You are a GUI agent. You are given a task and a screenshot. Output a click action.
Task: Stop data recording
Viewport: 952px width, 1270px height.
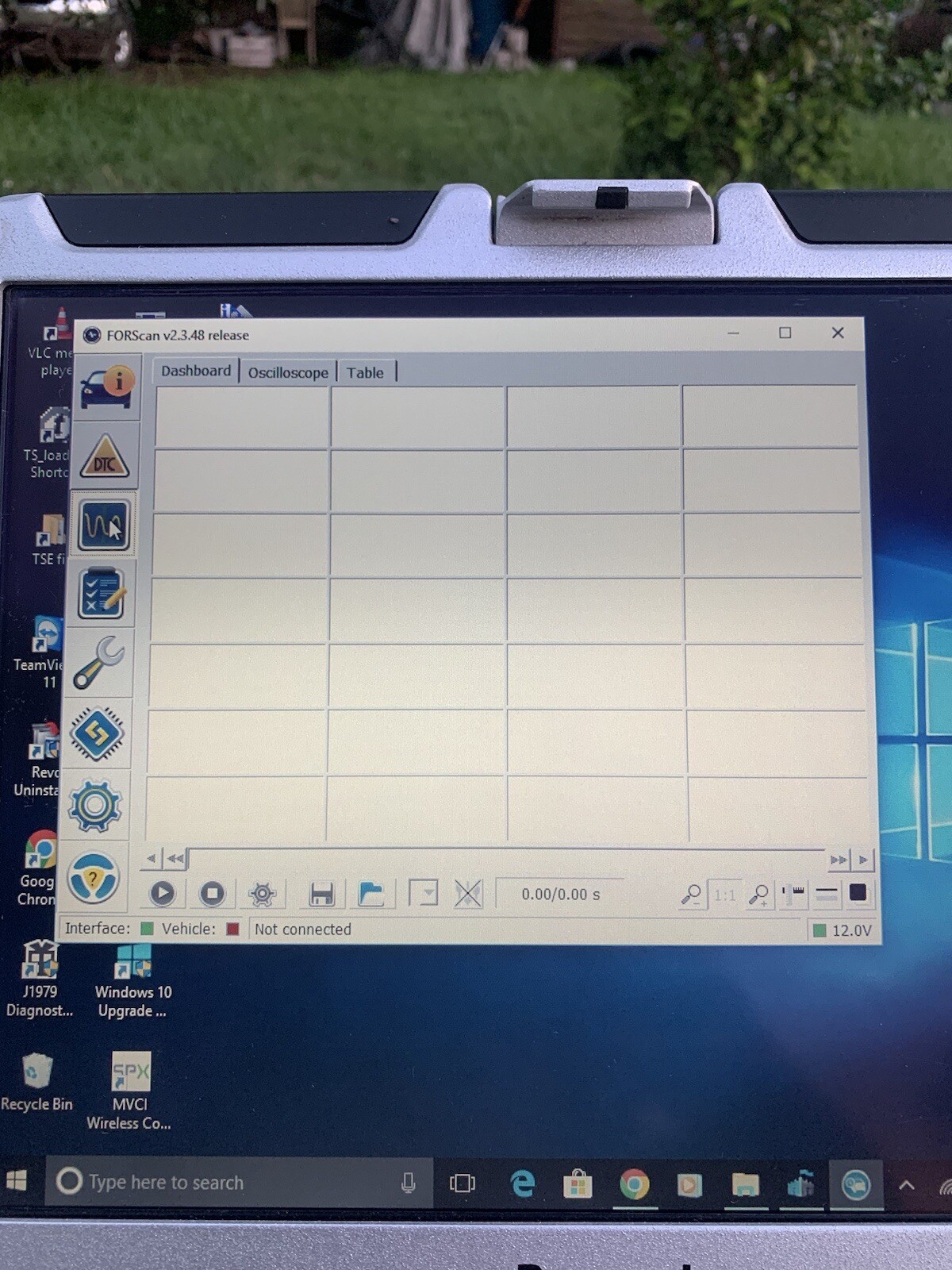212,894
